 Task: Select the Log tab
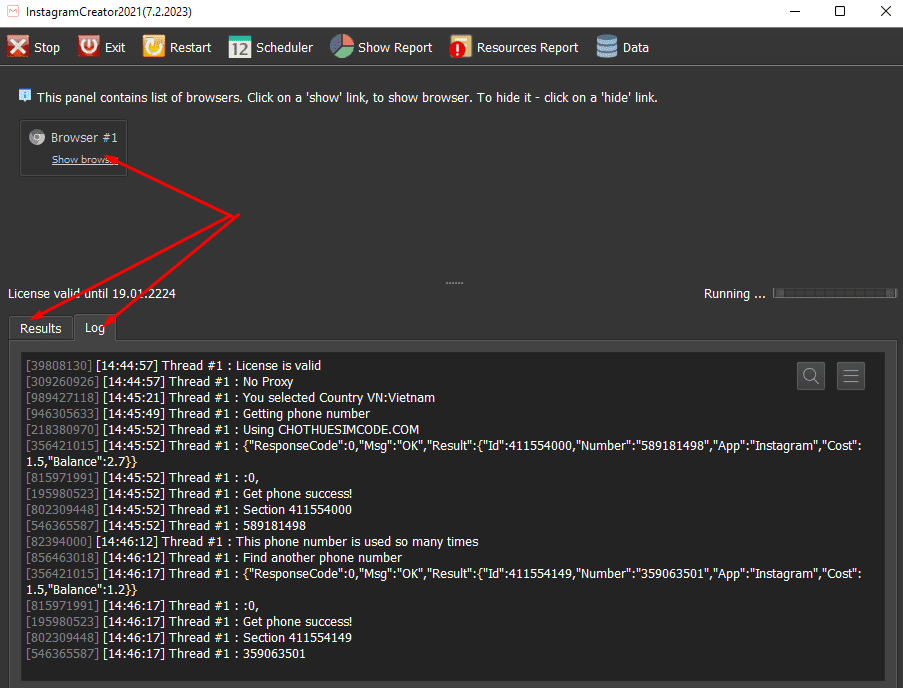click(95, 328)
